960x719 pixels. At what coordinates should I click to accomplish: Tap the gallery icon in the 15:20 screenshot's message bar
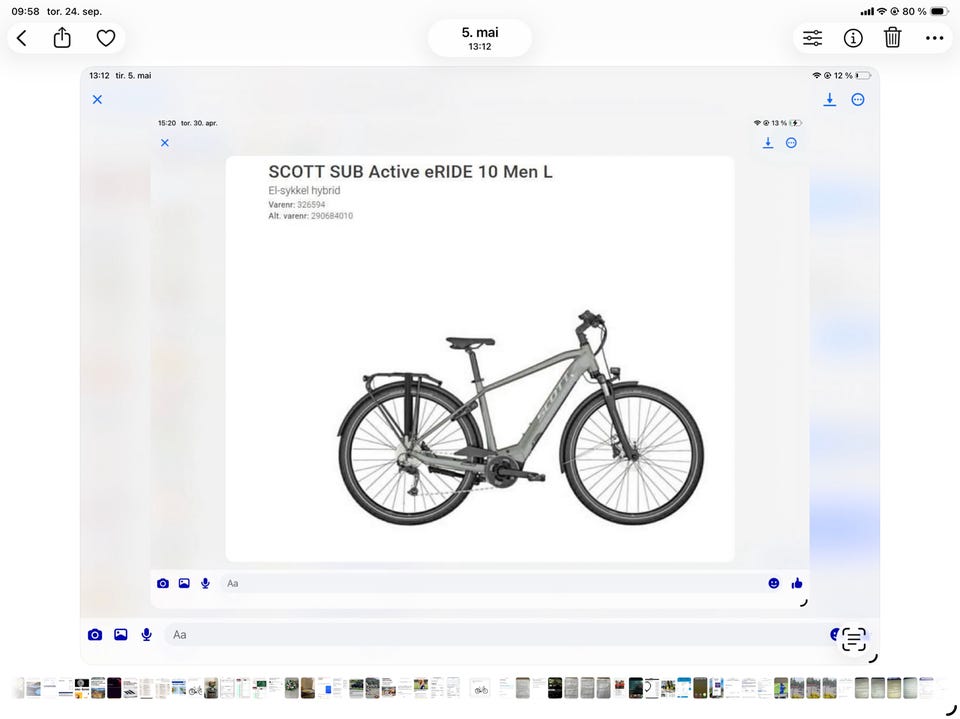[x=184, y=583]
